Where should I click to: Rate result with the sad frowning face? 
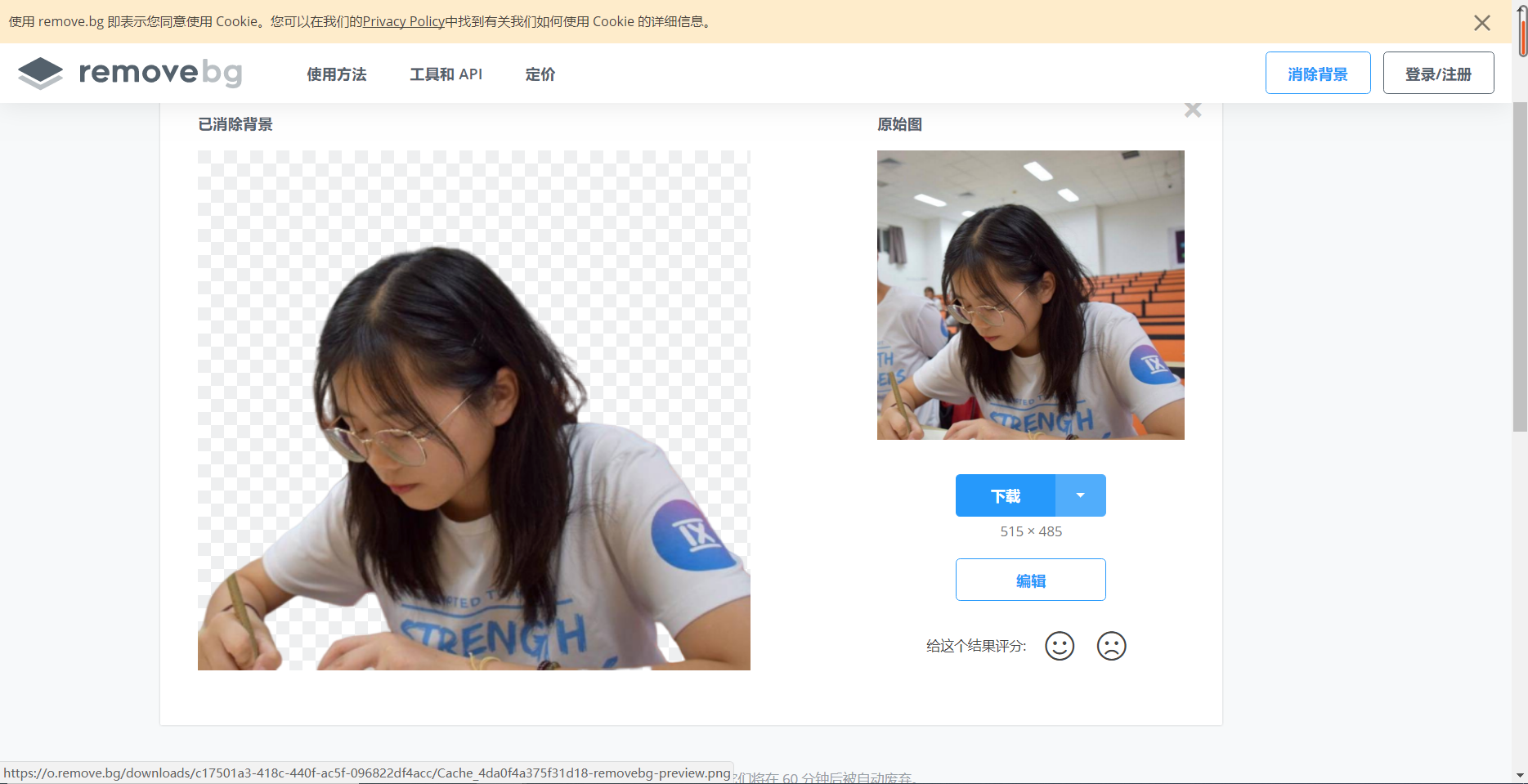point(1112,646)
